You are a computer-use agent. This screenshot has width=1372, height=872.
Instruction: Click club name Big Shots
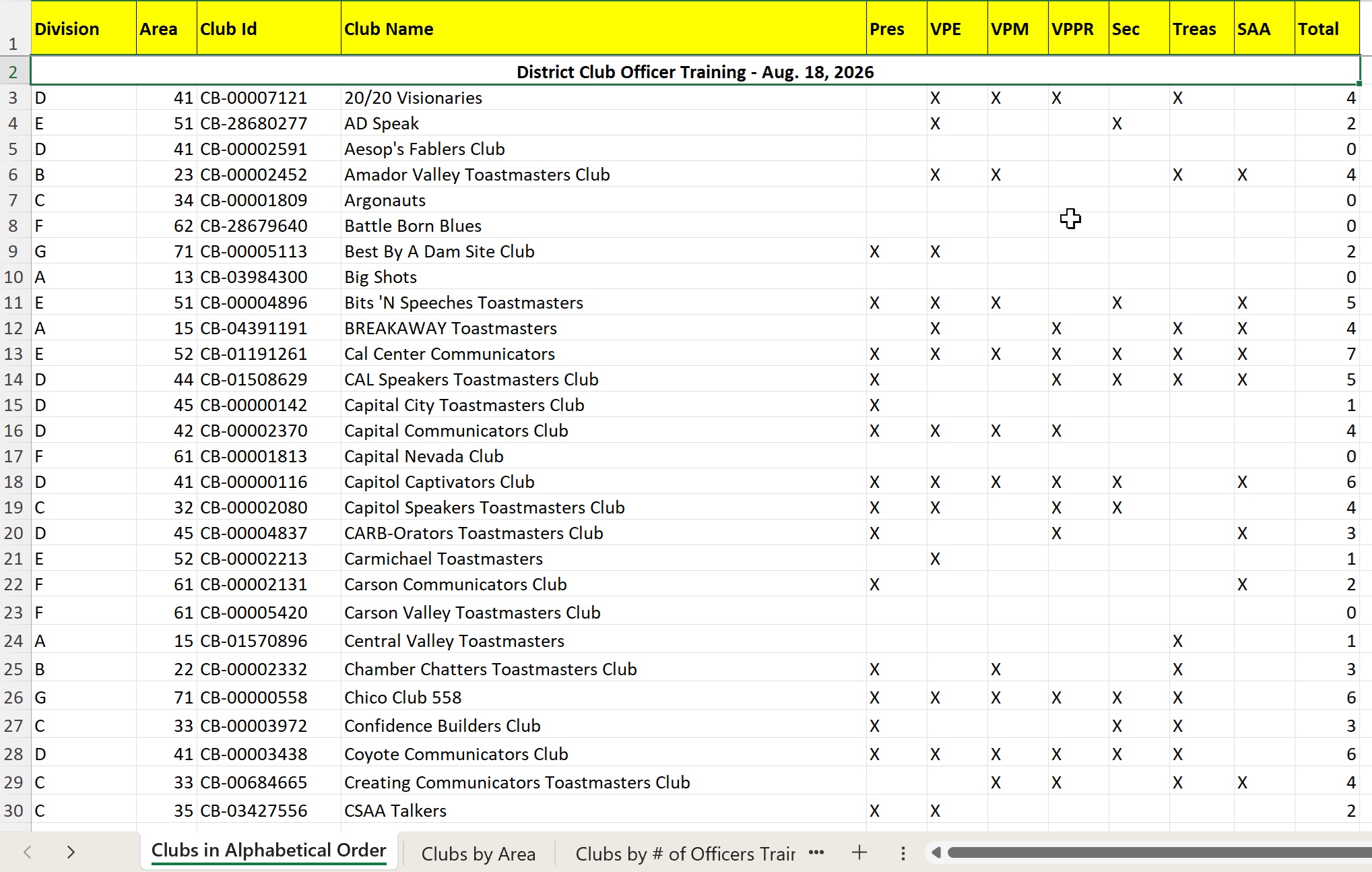point(381,277)
